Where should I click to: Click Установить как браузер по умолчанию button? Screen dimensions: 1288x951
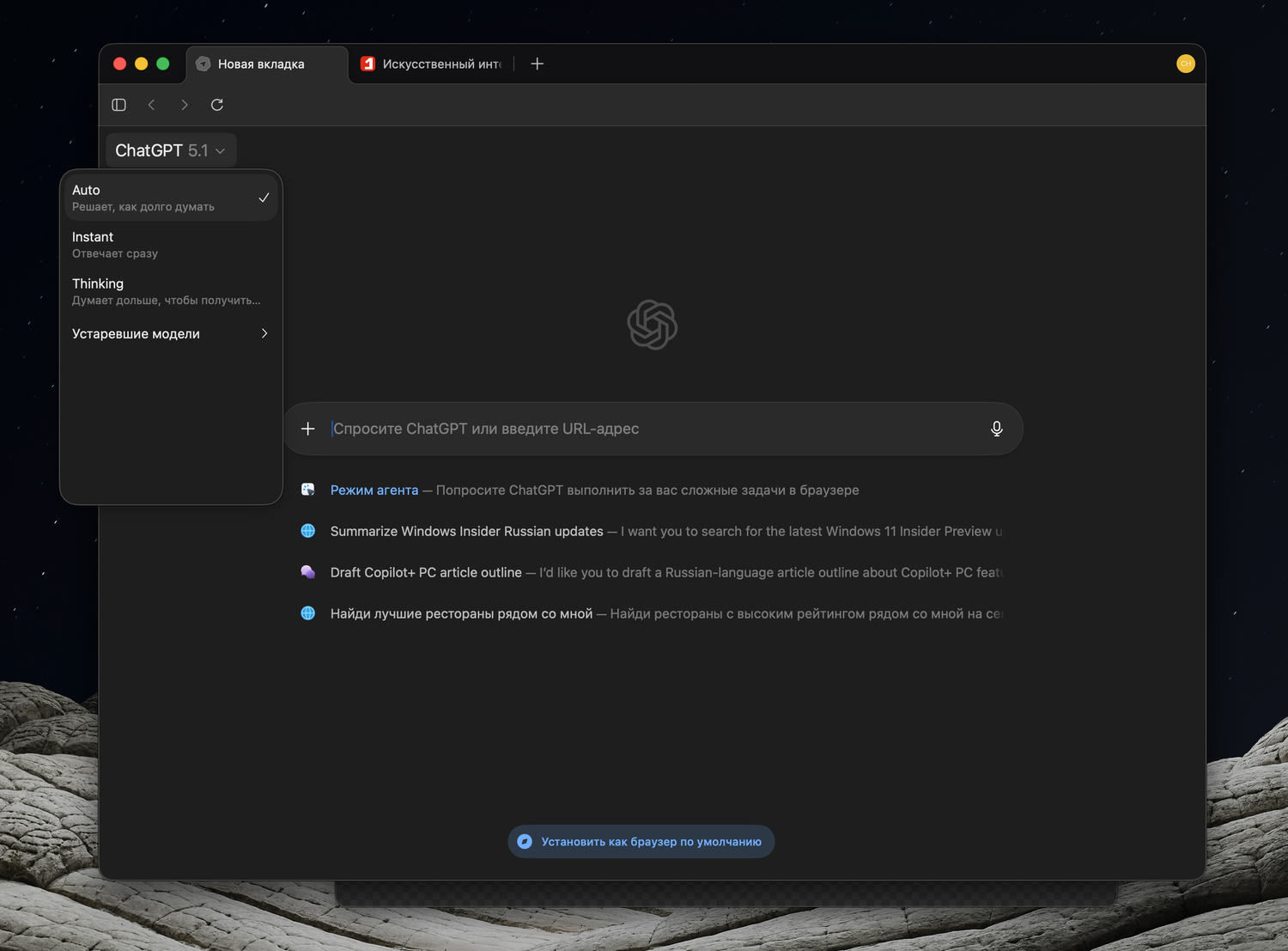(x=641, y=842)
